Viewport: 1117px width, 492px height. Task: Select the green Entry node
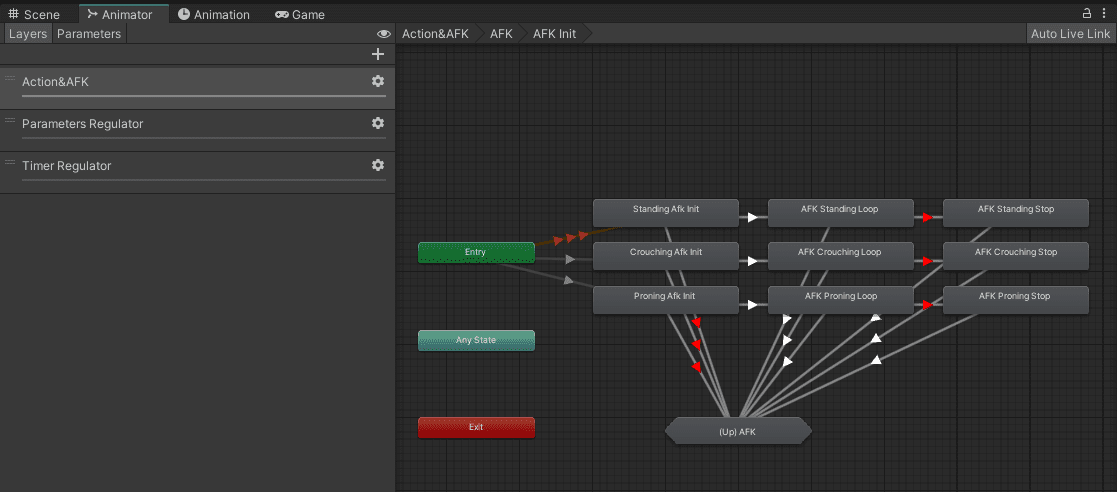pos(476,253)
